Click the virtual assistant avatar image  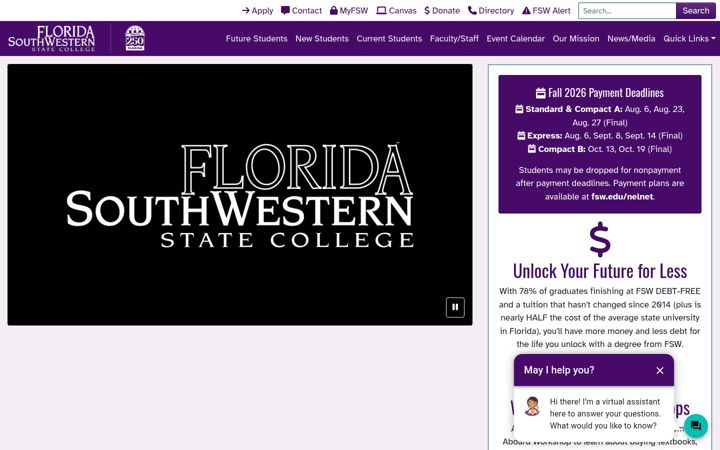pyautogui.click(x=532, y=406)
